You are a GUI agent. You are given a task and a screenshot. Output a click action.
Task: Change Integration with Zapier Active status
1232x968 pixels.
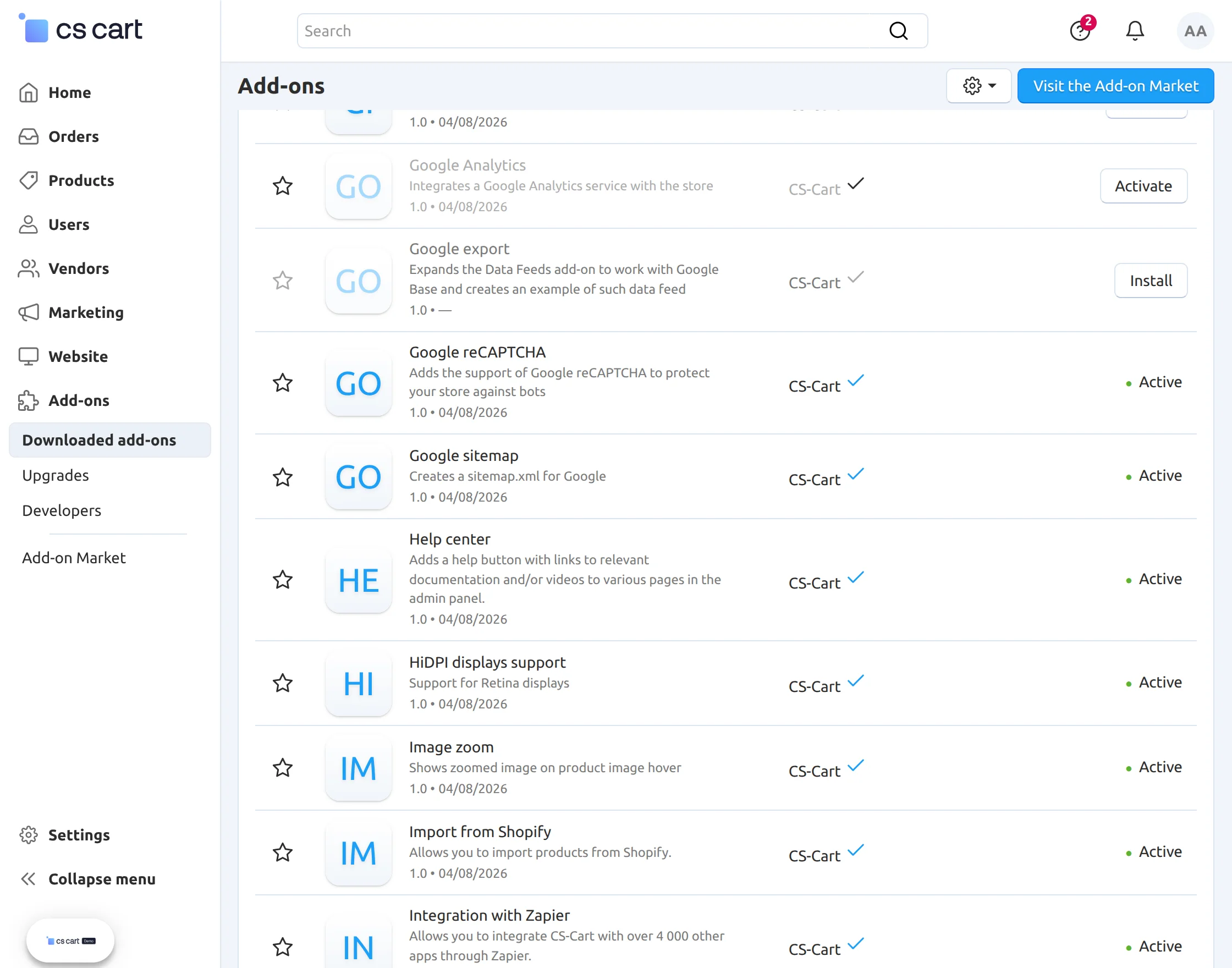(1154, 947)
